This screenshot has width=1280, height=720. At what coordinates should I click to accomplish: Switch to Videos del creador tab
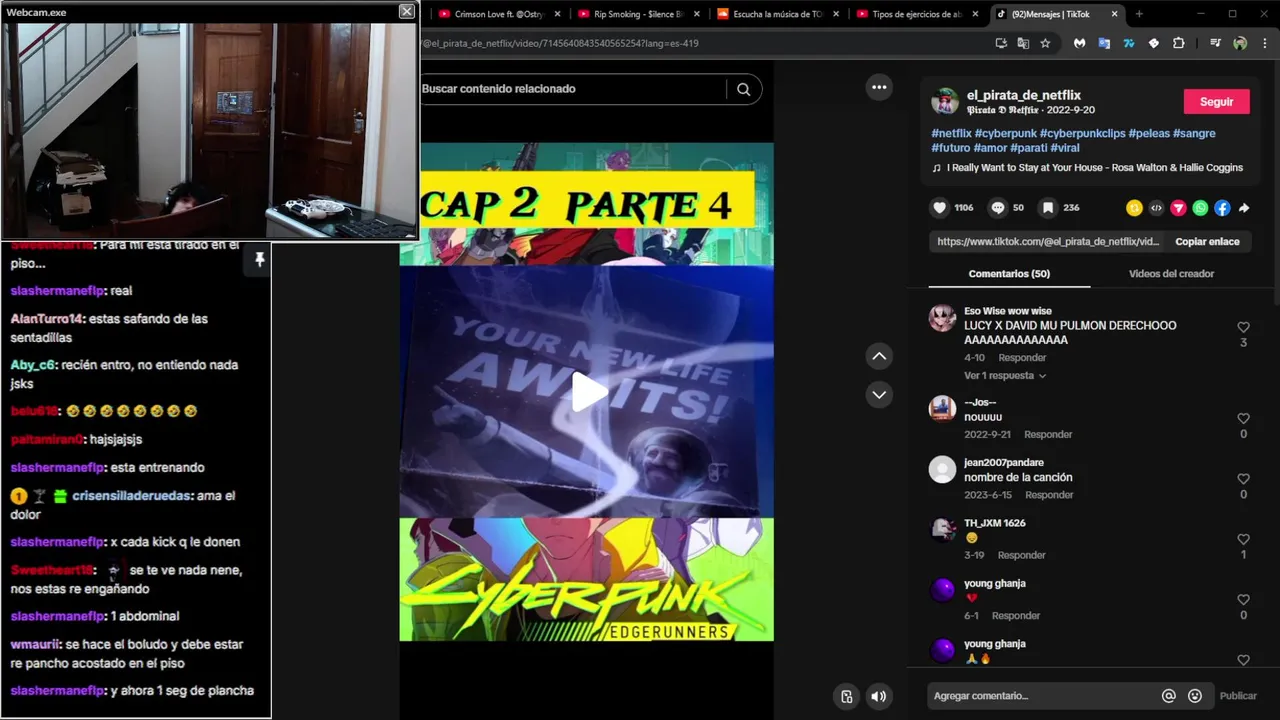(x=1171, y=274)
